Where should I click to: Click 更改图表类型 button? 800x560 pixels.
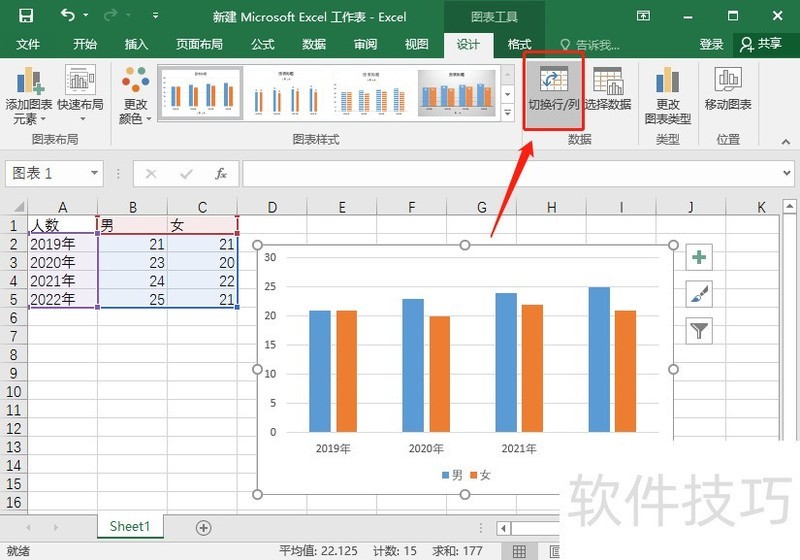pyautogui.click(x=667, y=95)
